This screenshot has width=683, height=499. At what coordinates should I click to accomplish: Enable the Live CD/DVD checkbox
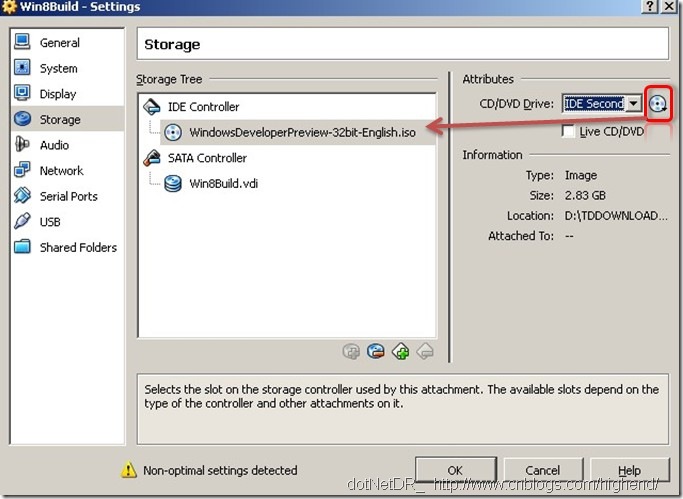click(x=568, y=131)
